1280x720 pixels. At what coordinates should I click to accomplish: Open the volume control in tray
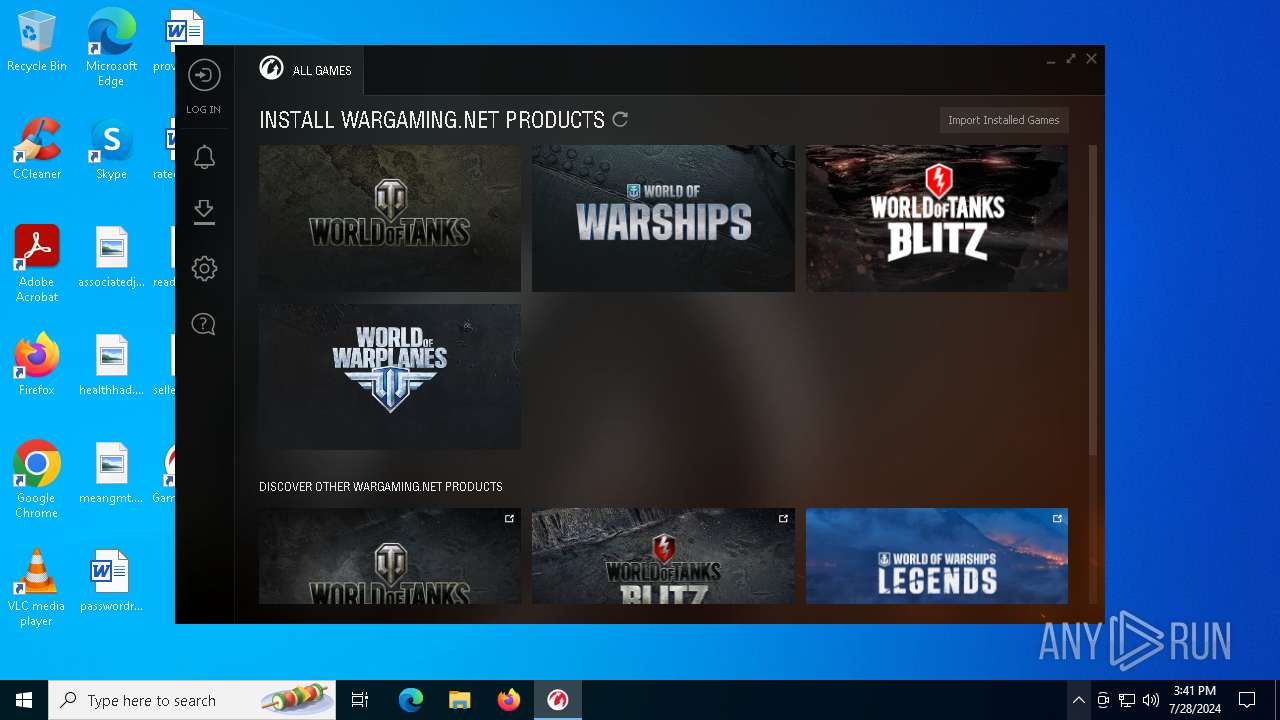tap(1151, 700)
